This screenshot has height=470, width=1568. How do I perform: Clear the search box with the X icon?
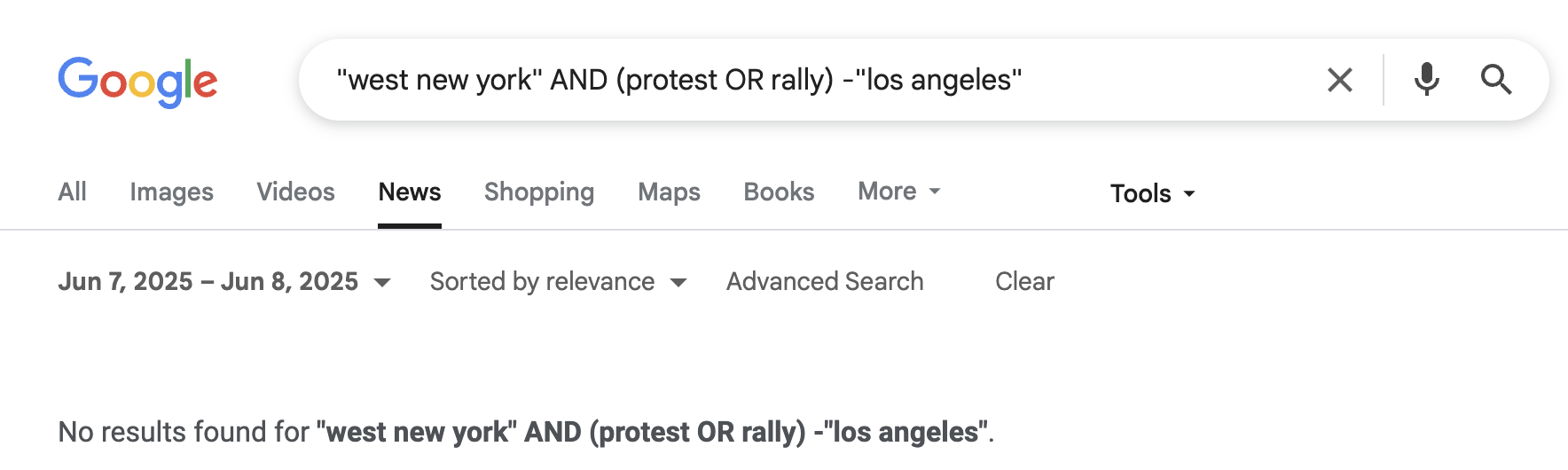1340,80
